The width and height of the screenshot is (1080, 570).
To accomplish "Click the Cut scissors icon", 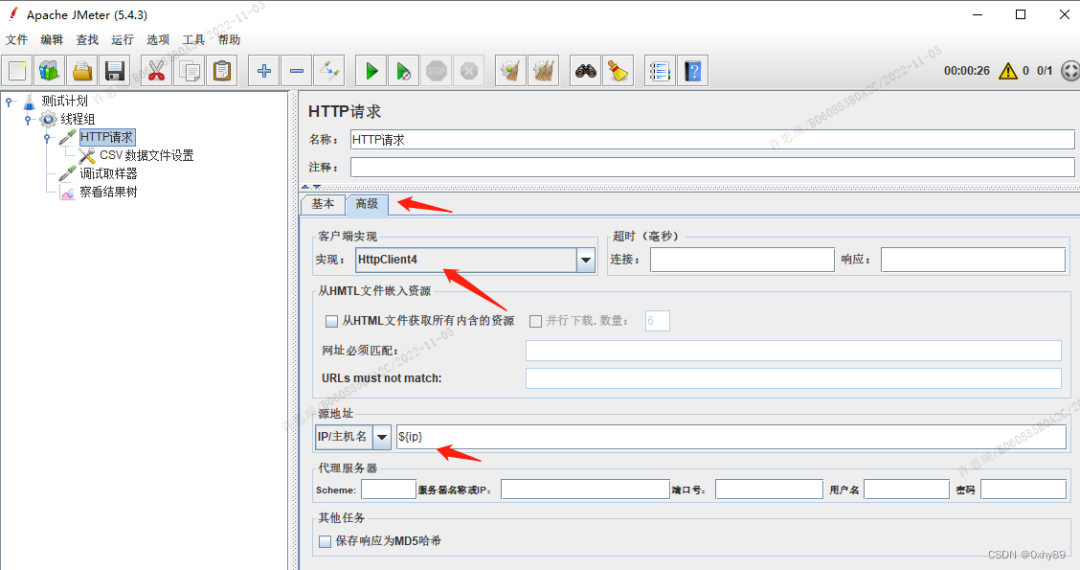I will click(x=156, y=71).
